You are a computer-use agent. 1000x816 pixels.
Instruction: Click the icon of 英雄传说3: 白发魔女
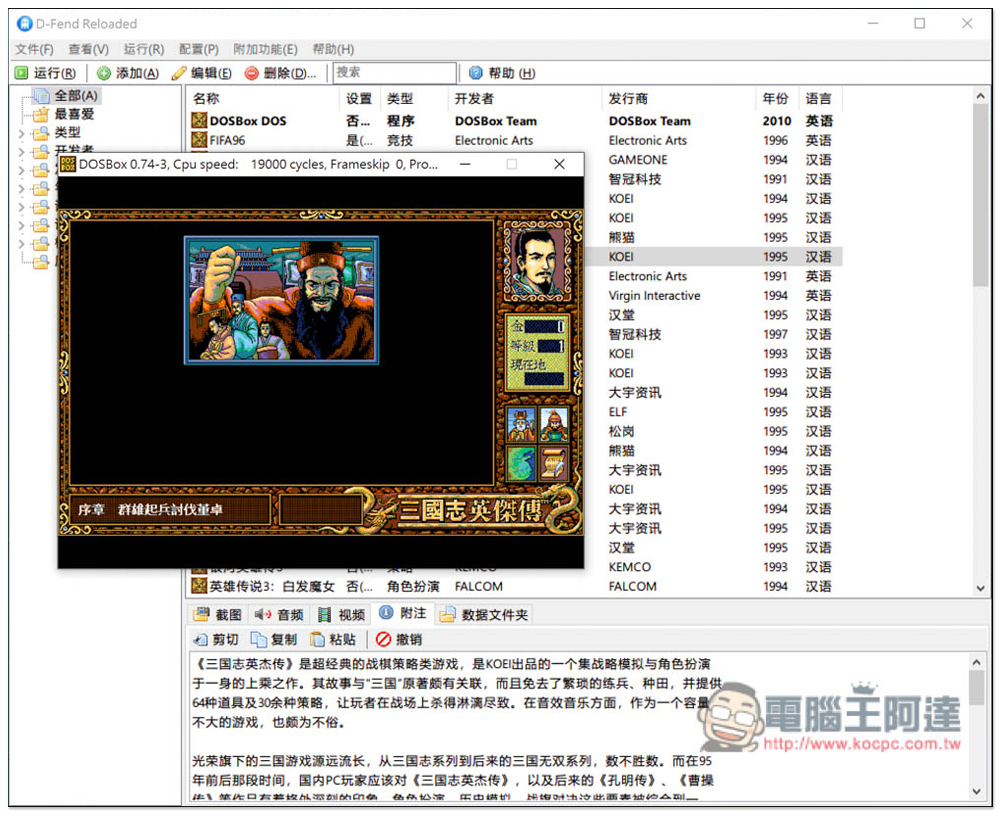click(200, 586)
